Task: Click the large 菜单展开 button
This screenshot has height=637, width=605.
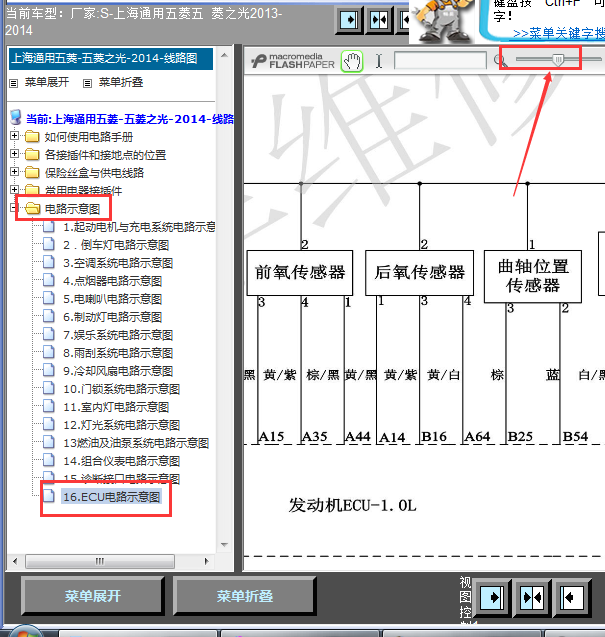Action: (93, 596)
